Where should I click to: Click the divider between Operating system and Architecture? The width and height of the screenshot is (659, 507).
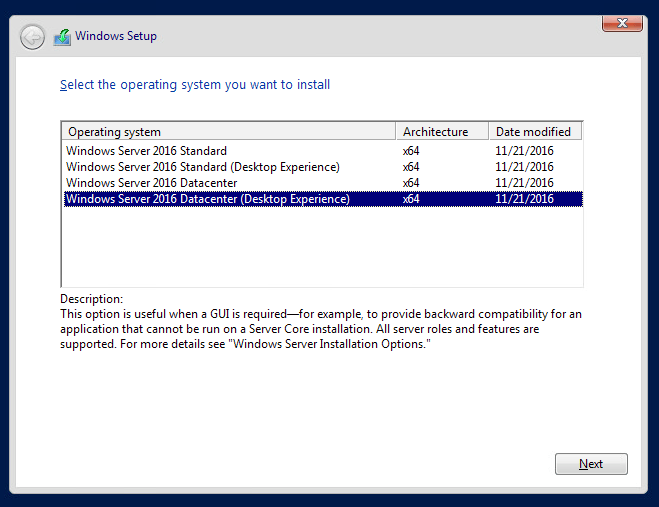397,132
